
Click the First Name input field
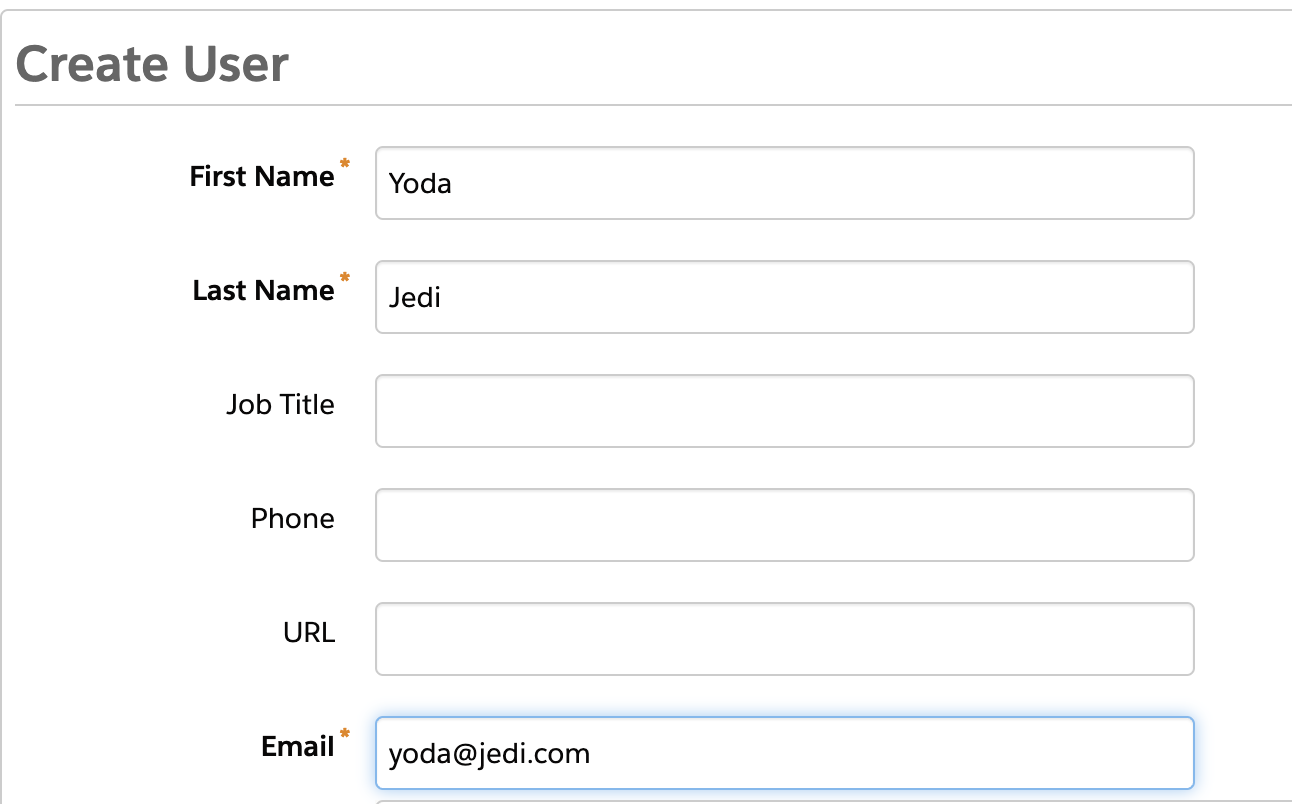tap(784, 183)
